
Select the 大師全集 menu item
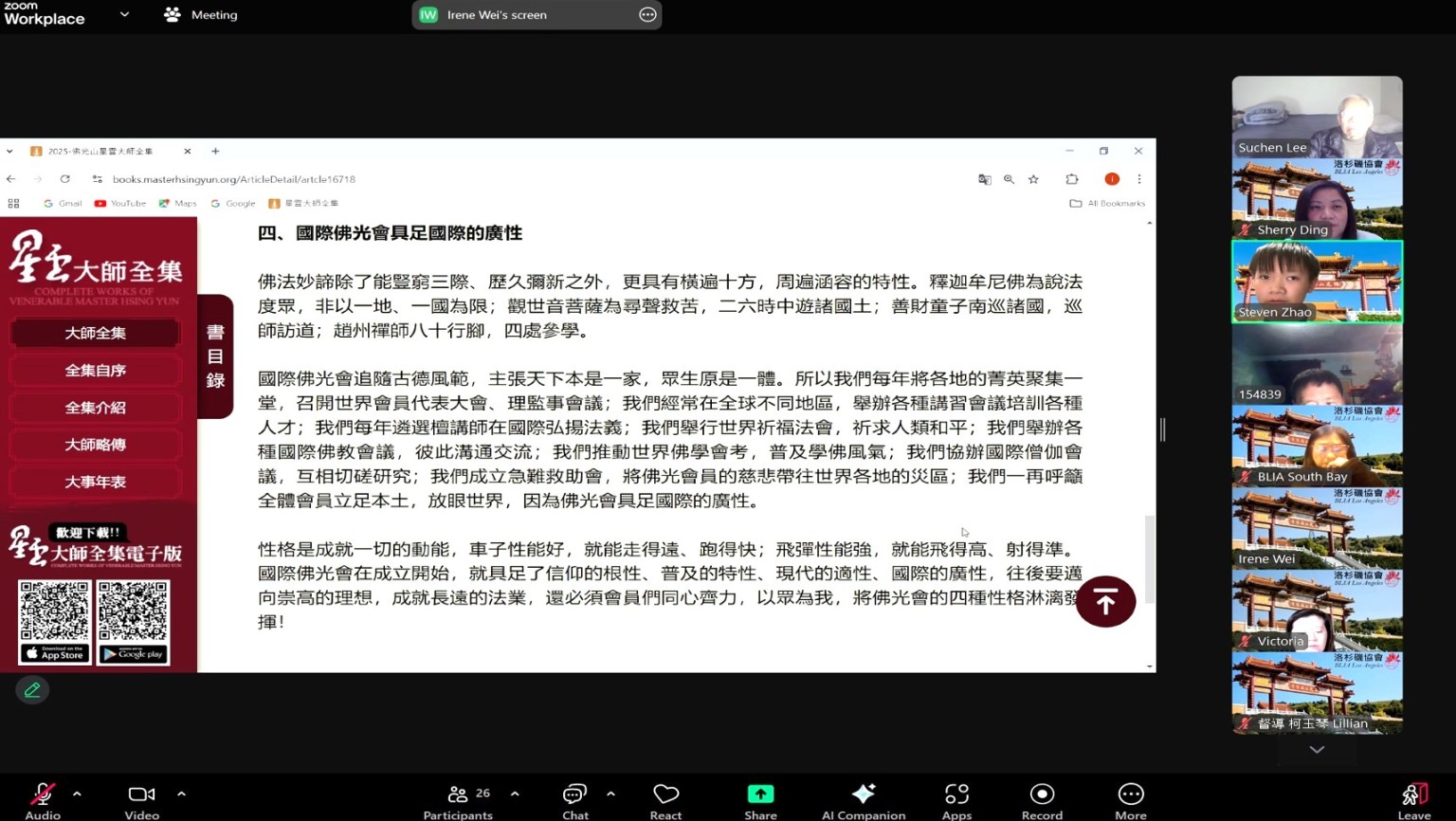95,333
